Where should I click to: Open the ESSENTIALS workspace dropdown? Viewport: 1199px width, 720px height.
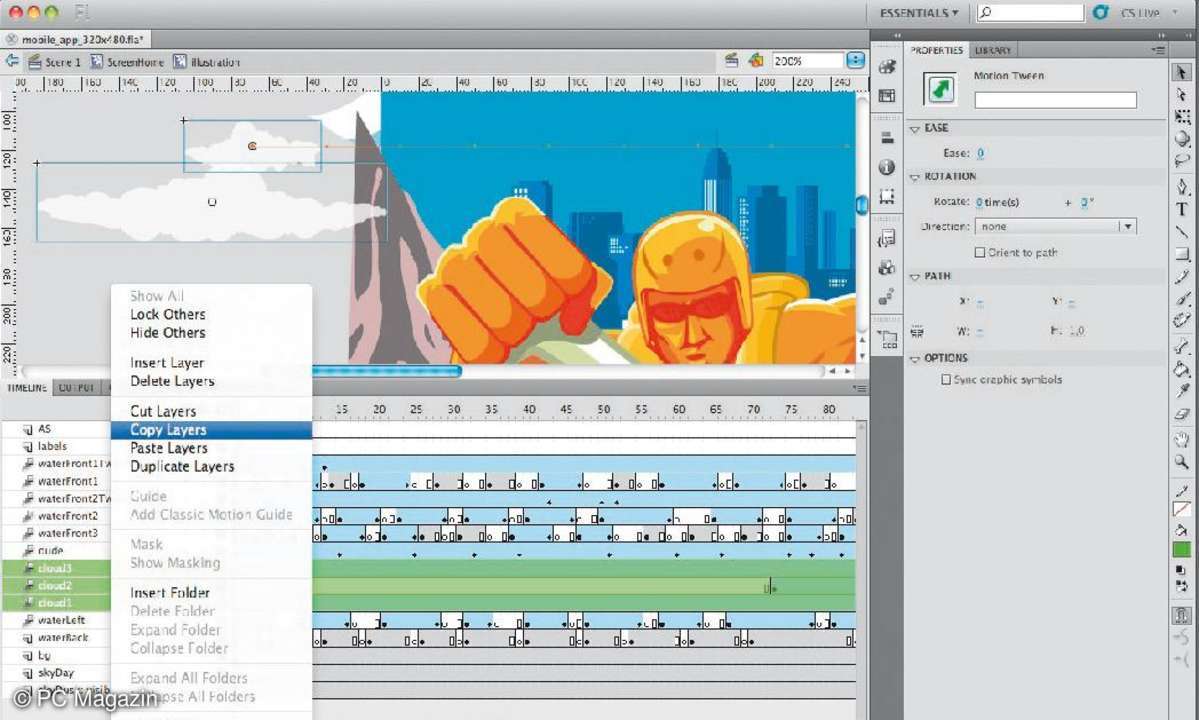[x=919, y=13]
